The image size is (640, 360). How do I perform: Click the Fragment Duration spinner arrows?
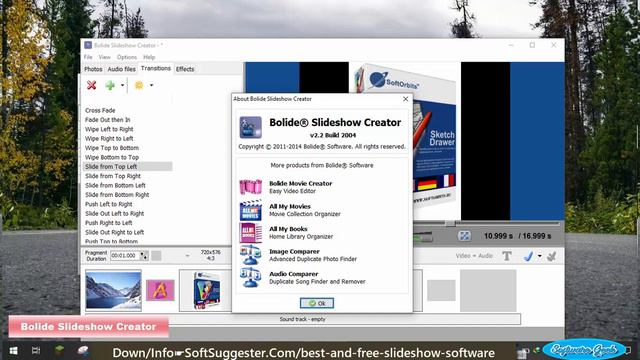point(144,256)
